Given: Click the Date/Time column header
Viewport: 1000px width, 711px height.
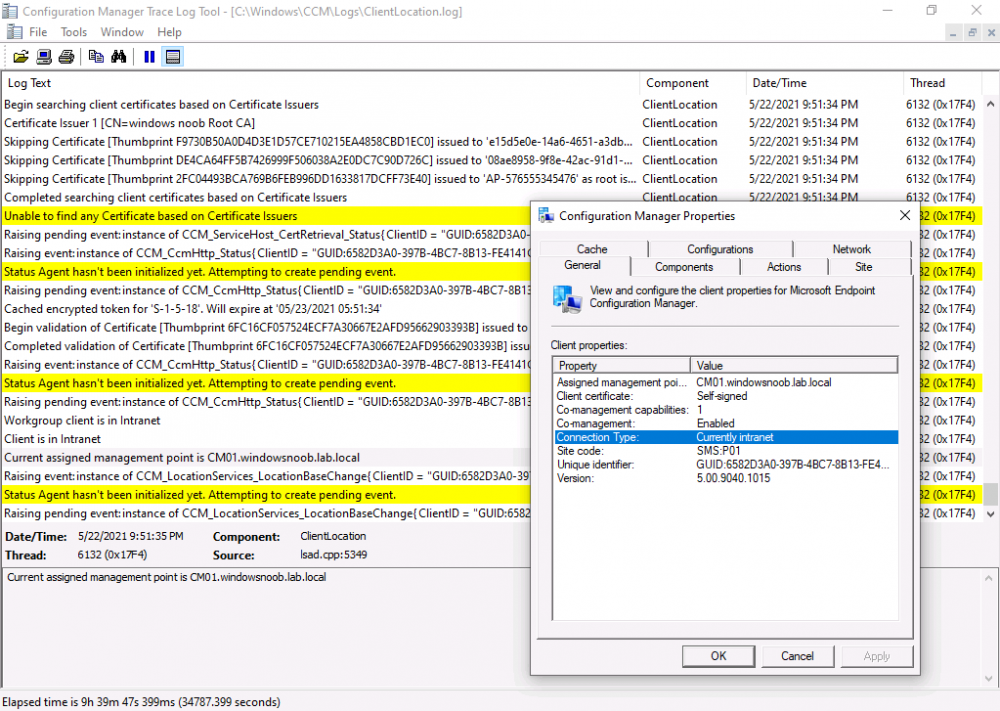Looking at the screenshot, I should pyautogui.click(x=824, y=83).
